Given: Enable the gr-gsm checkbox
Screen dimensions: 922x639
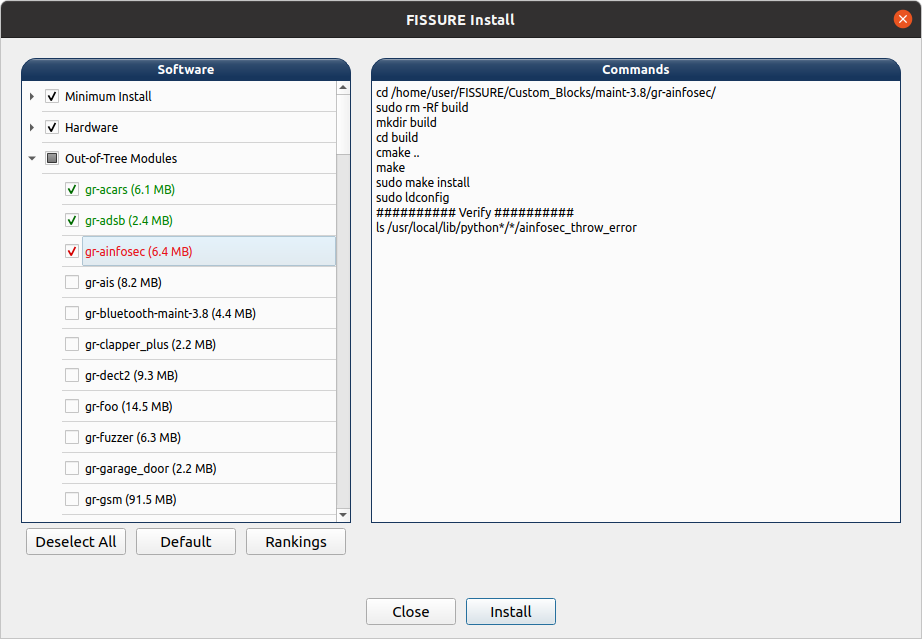Looking at the screenshot, I should click(x=72, y=500).
